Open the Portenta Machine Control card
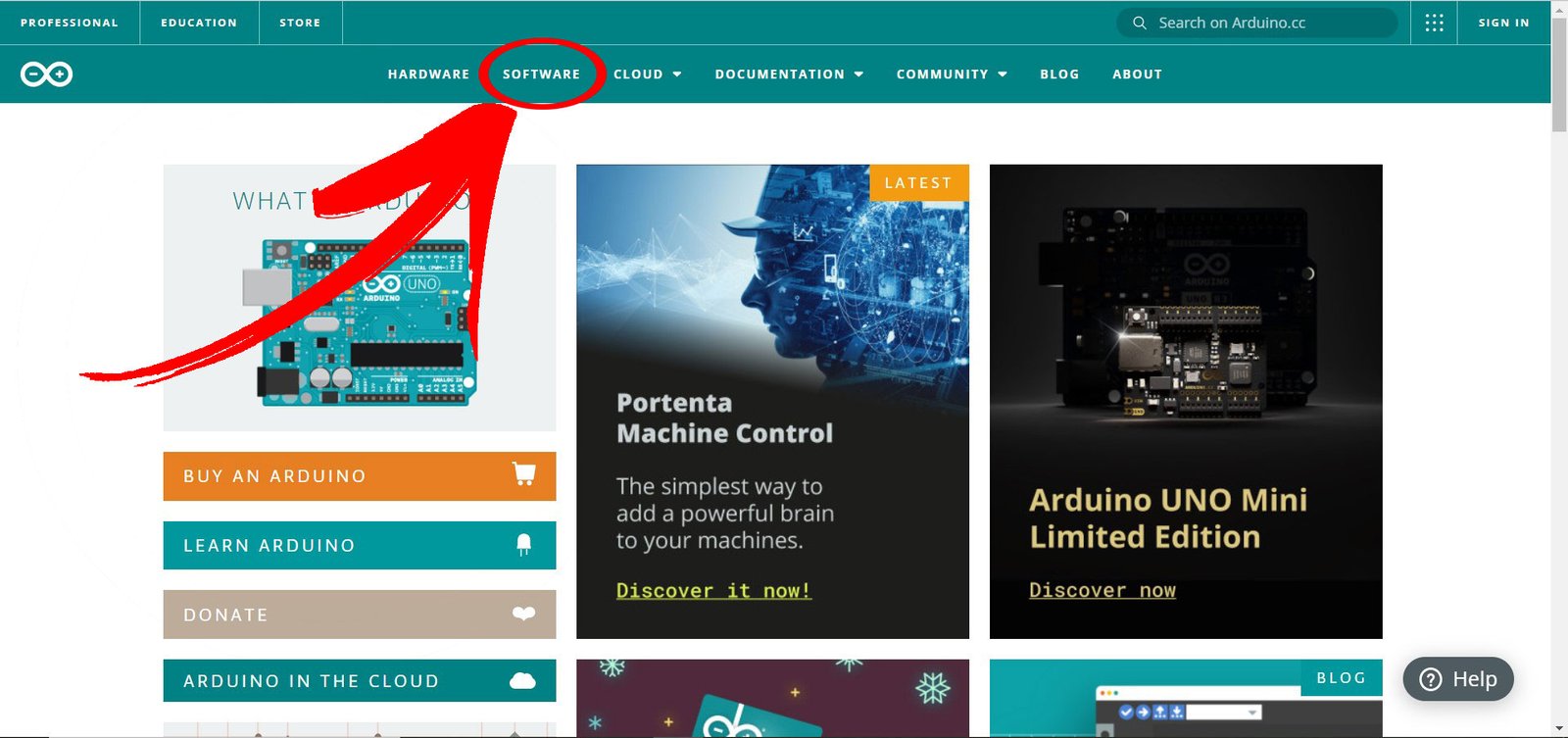 [772, 402]
